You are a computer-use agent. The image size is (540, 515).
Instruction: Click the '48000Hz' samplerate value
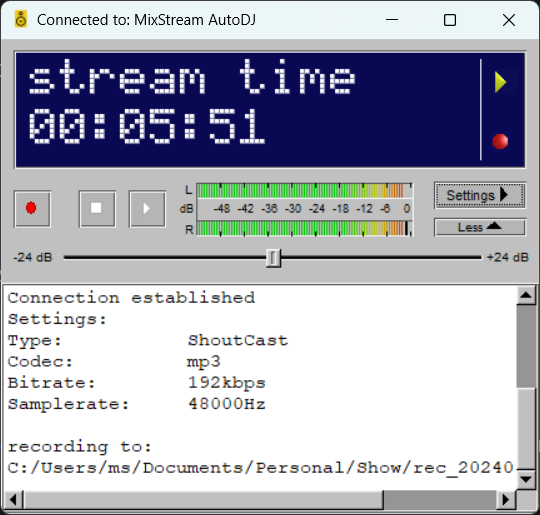[227, 404]
